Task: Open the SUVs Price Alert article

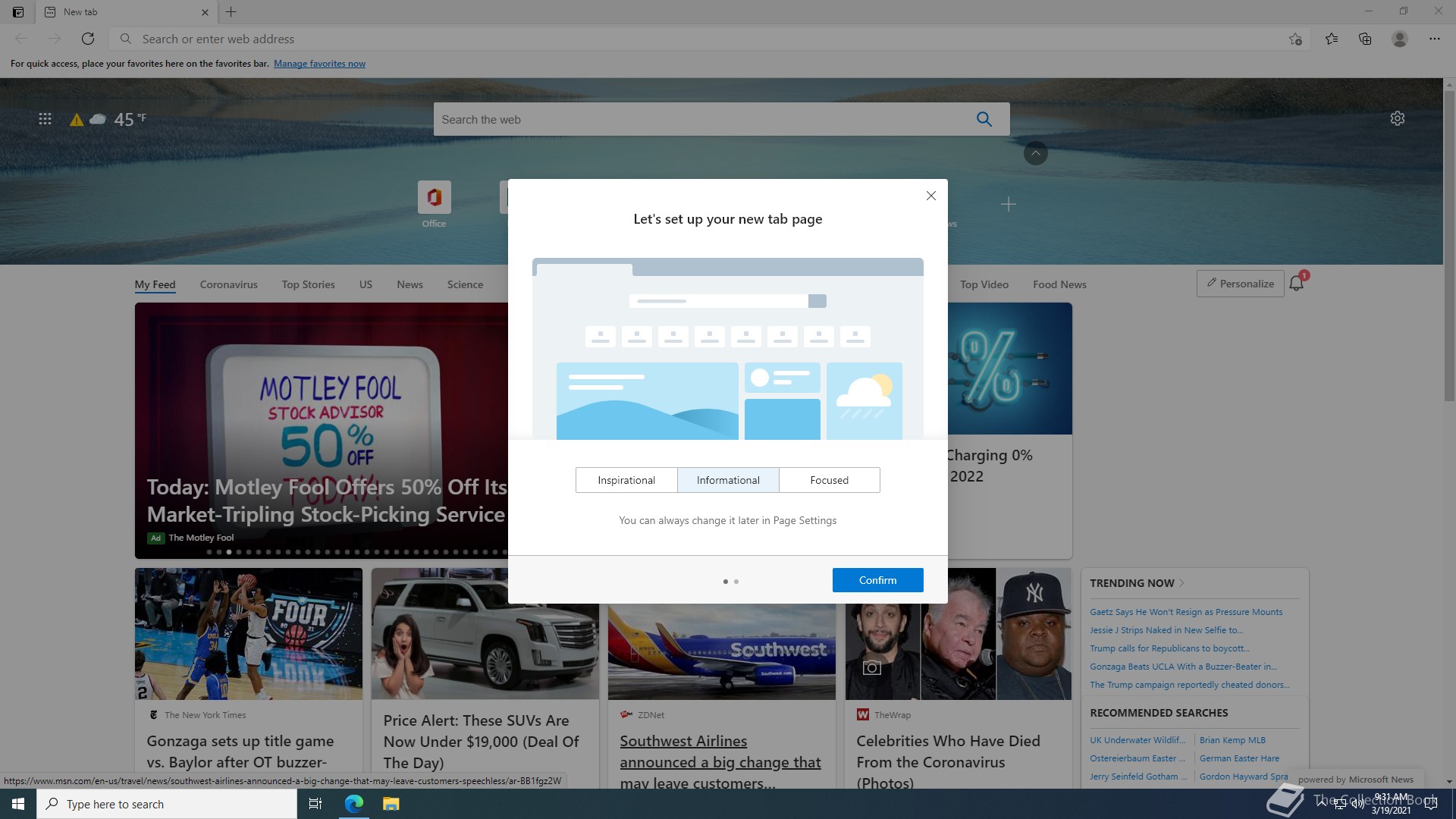Action: (482, 742)
